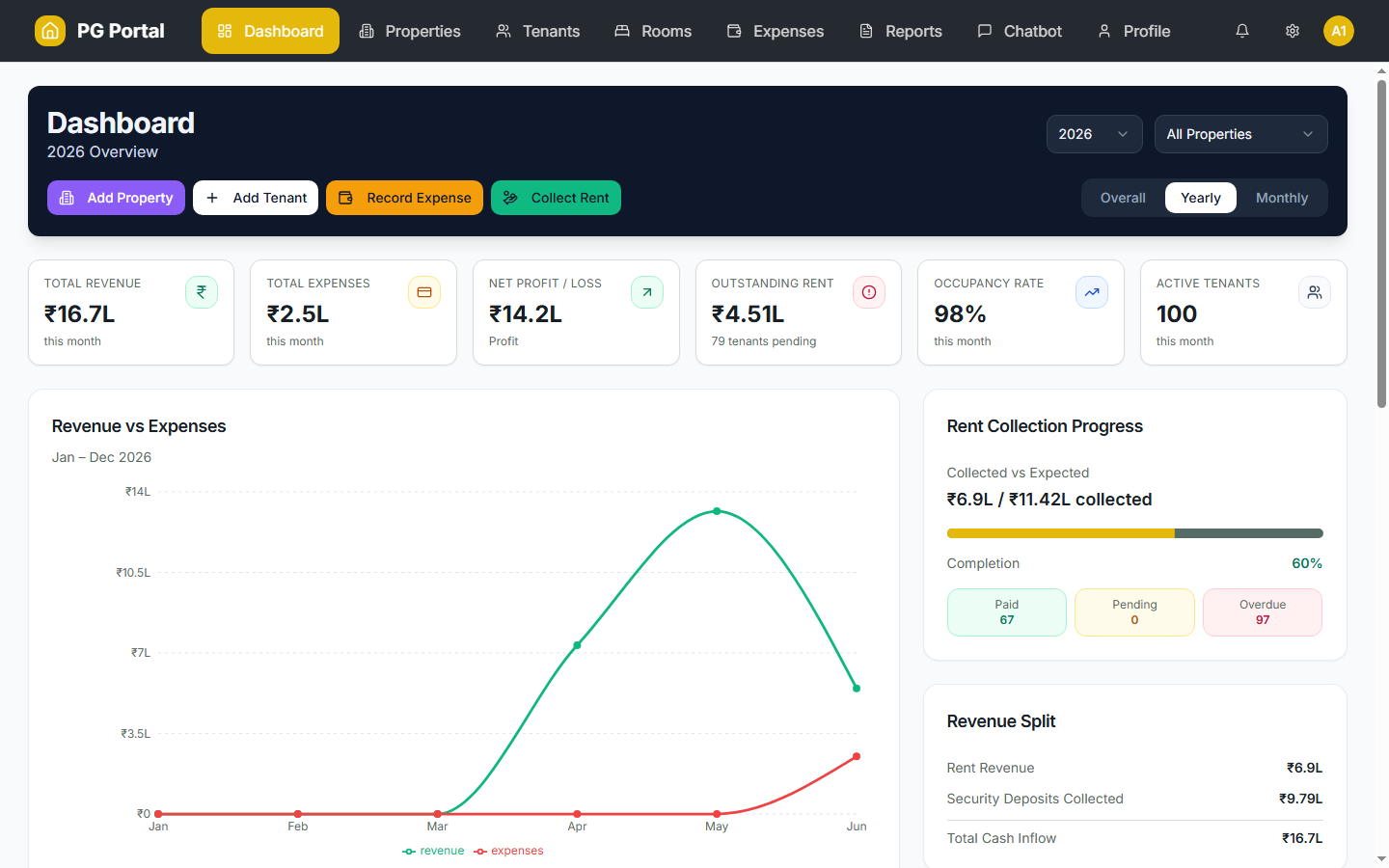Click the 'Revenue vs Expenses' heading
Viewport: 1389px width, 868px height.
(x=139, y=426)
